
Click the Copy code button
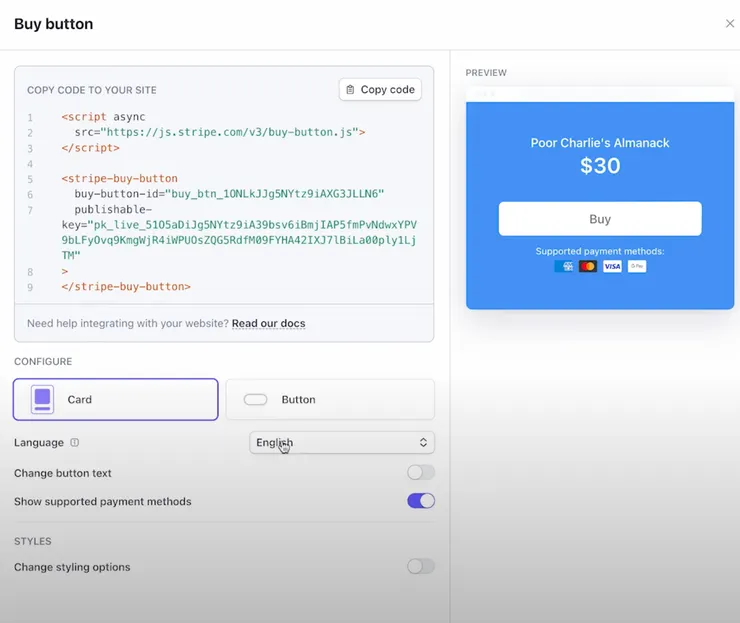(x=380, y=89)
